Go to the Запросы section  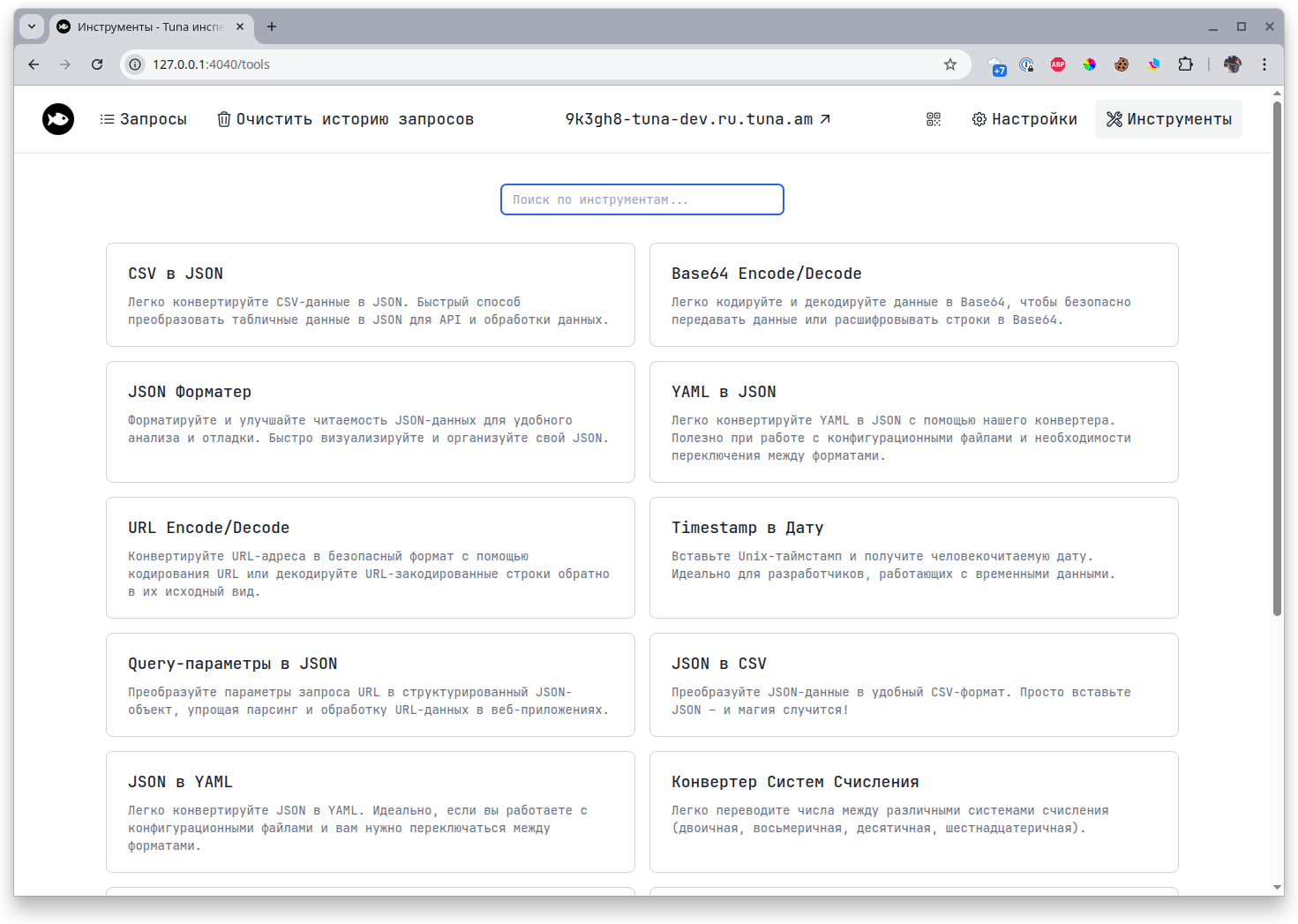pyautogui.click(x=143, y=119)
